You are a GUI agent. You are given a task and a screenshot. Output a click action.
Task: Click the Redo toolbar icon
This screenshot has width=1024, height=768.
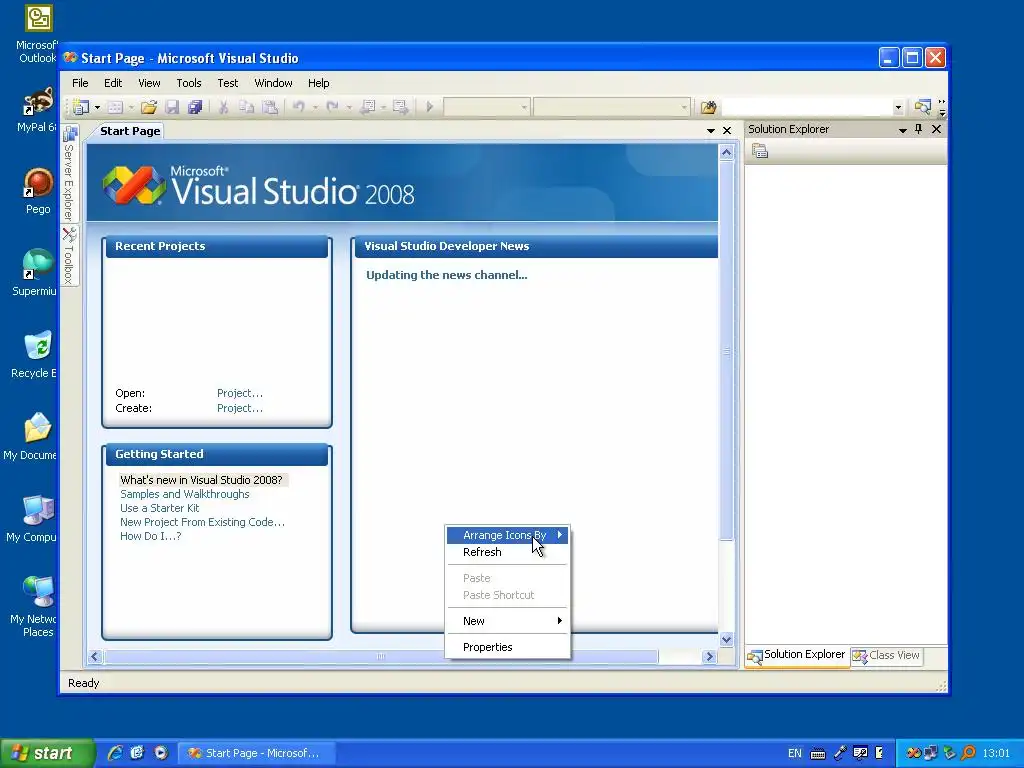[332, 107]
